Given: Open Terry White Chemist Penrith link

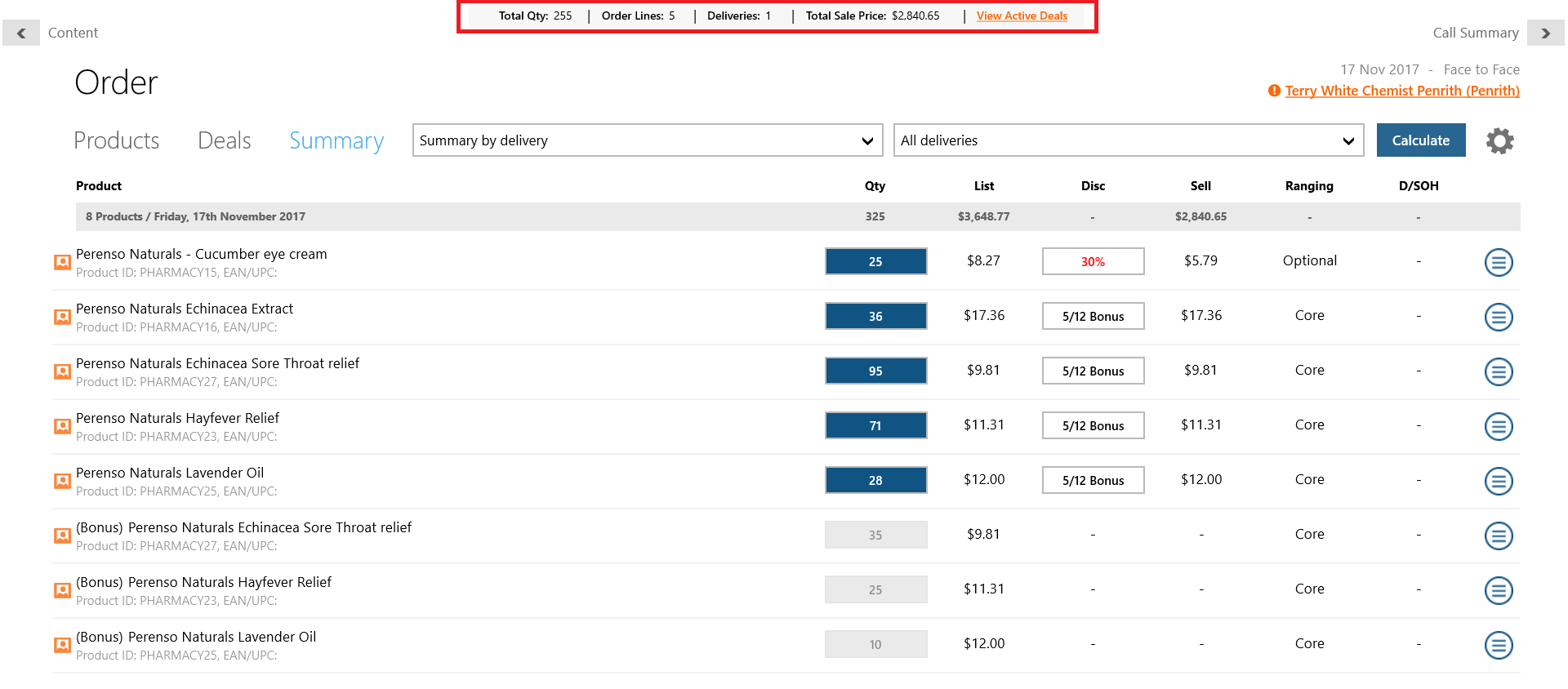Looking at the screenshot, I should pos(1402,91).
